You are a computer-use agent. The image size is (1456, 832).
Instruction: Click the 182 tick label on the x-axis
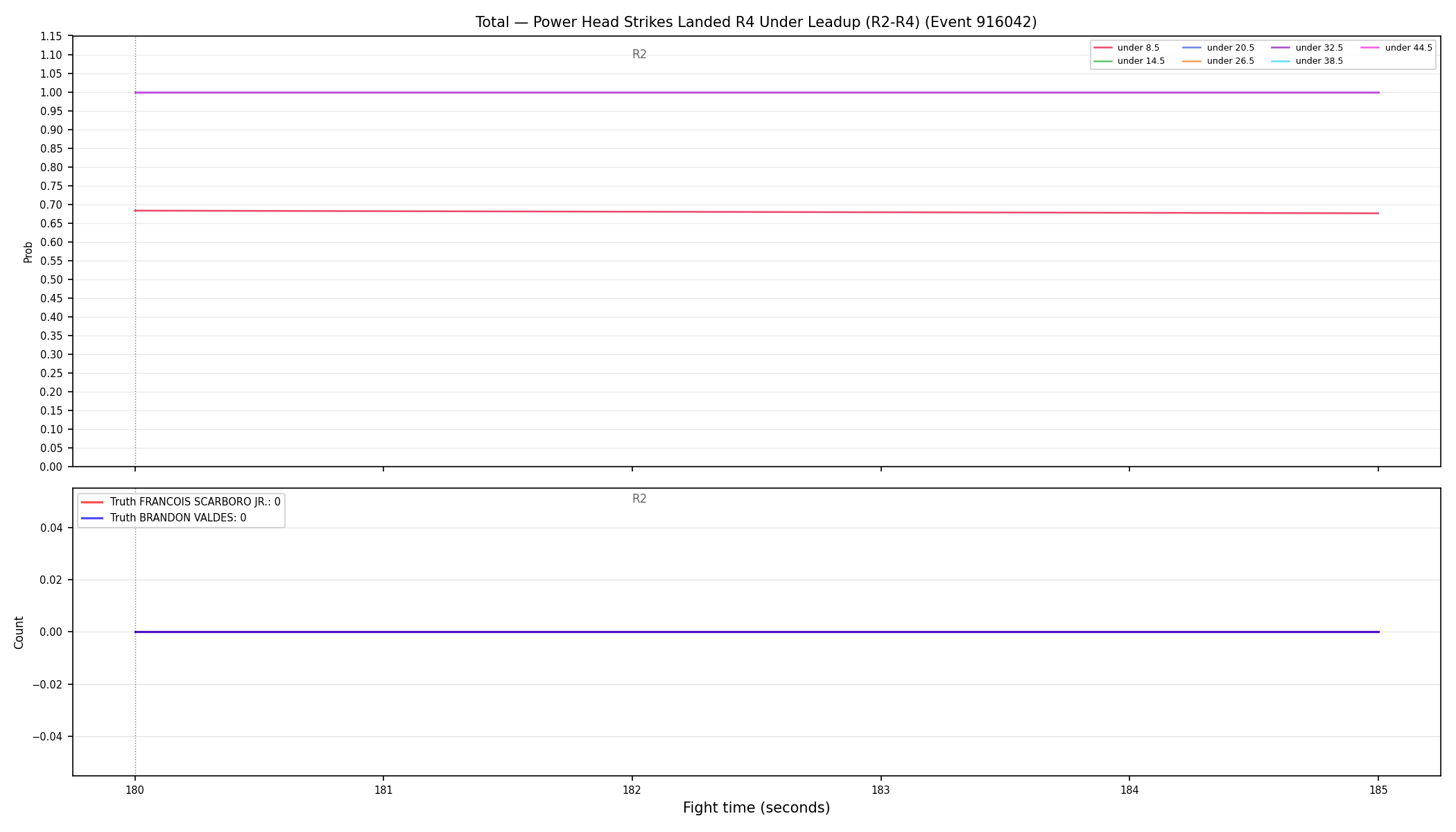(632, 790)
